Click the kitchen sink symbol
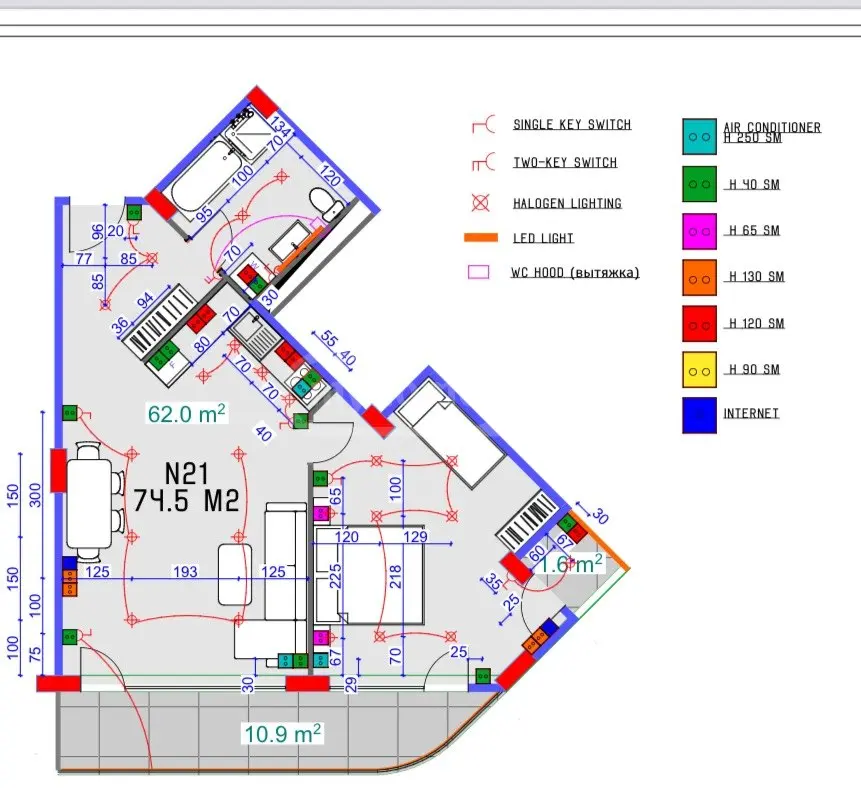 pyautogui.click(x=253, y=332)
